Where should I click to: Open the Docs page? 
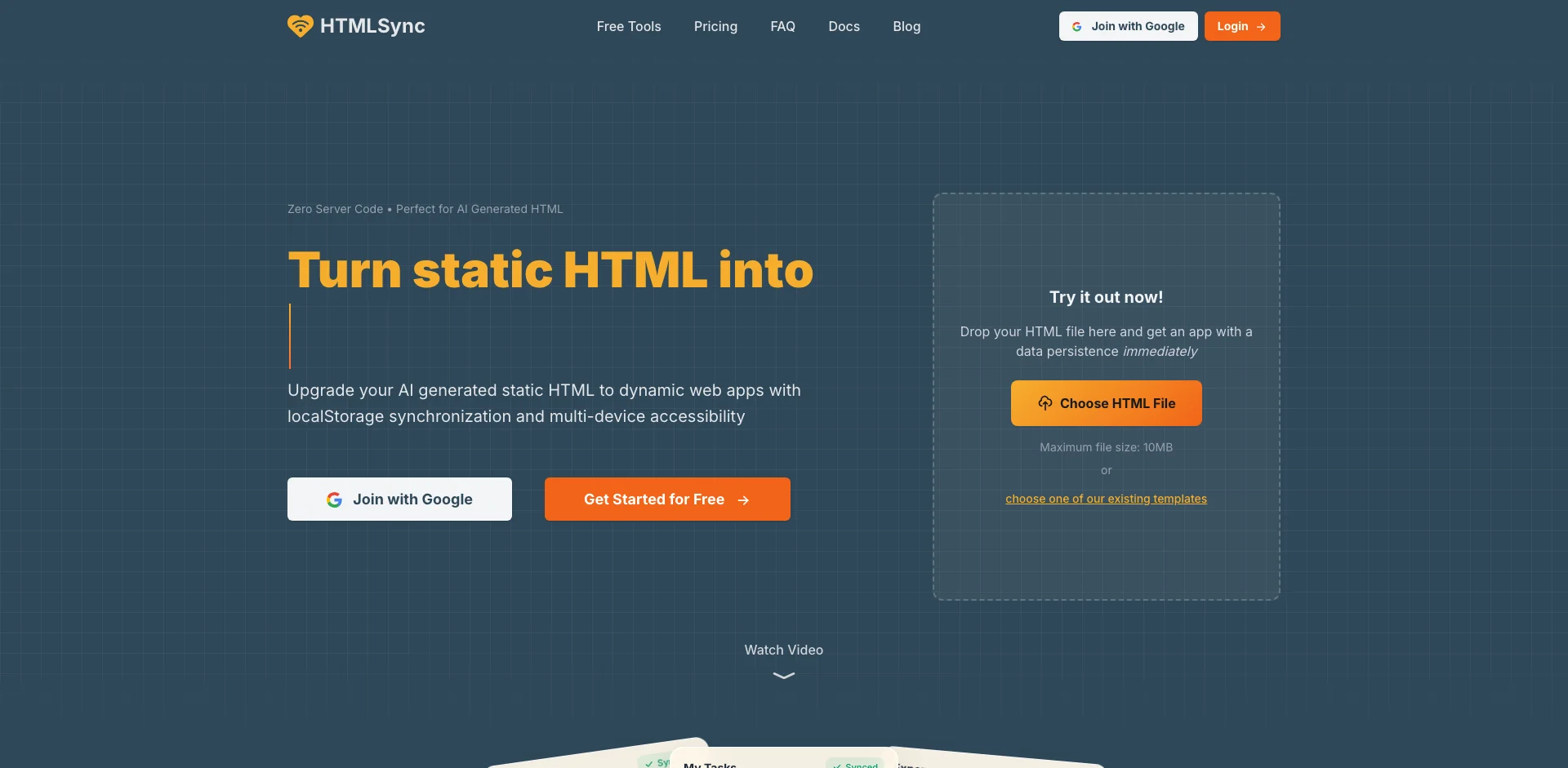pyautogui.click(x=844, y=26)
